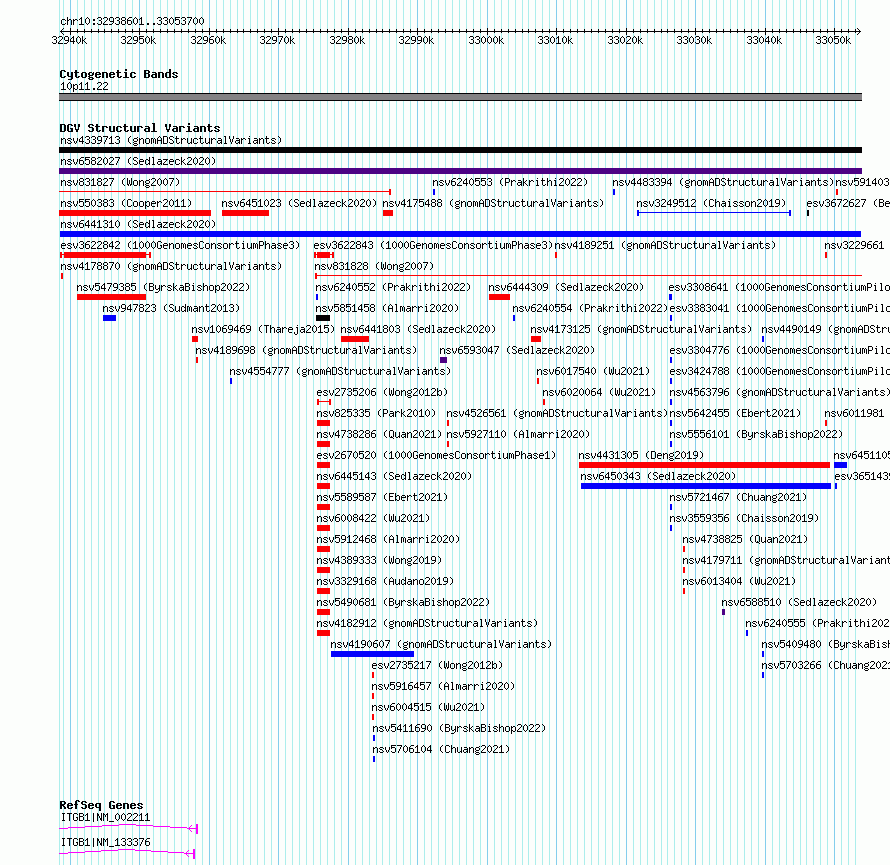Image resolution: width=890 pixels, height=865 pixels.
Task: Click the nsv6445143 (Sedlazeck2020) label
Action: [x=394, y=476]
